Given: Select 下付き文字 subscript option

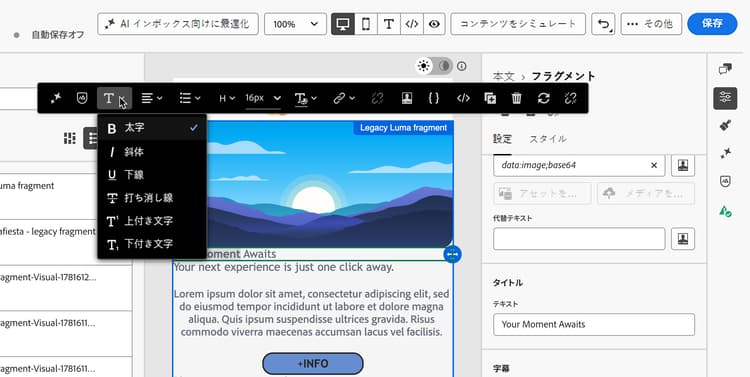Looking at the screenshot, I should [x=152, y=244].
